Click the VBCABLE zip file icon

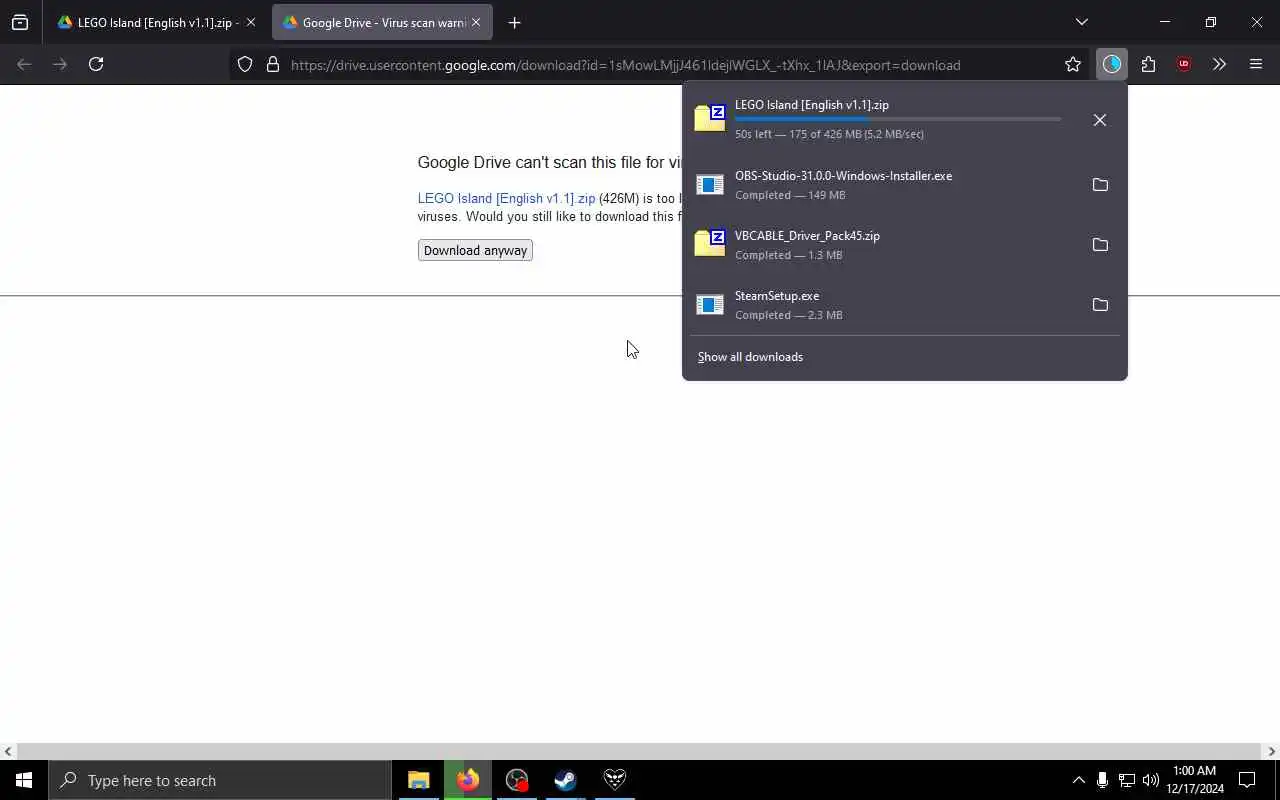pyautogui.click(x=710, y=243)
